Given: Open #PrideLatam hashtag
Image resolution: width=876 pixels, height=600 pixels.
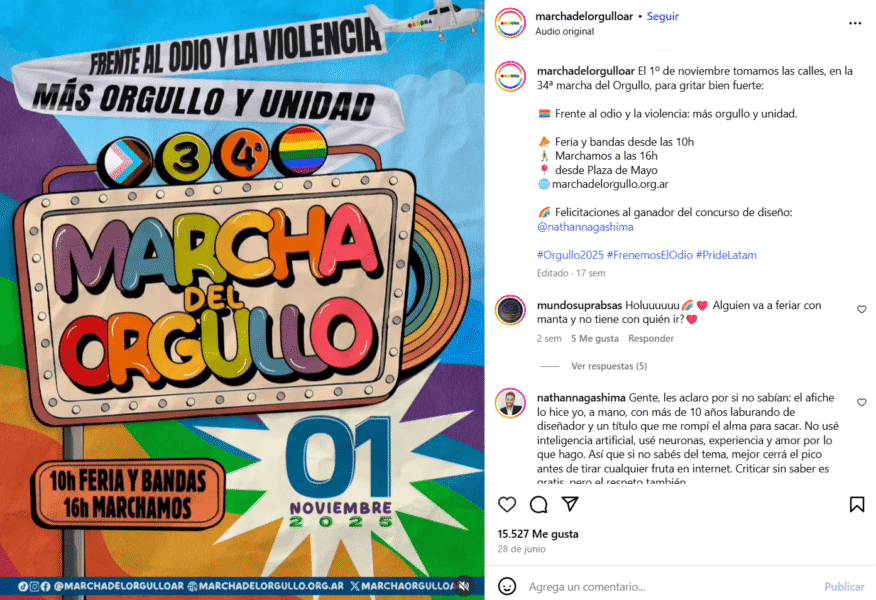Looking at the screenshot, I should [x=726, y=255].
